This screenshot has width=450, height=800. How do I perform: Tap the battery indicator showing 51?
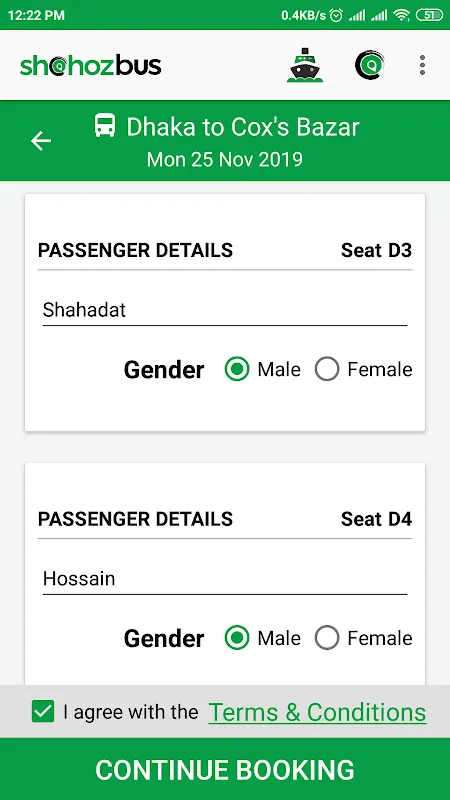430,15
